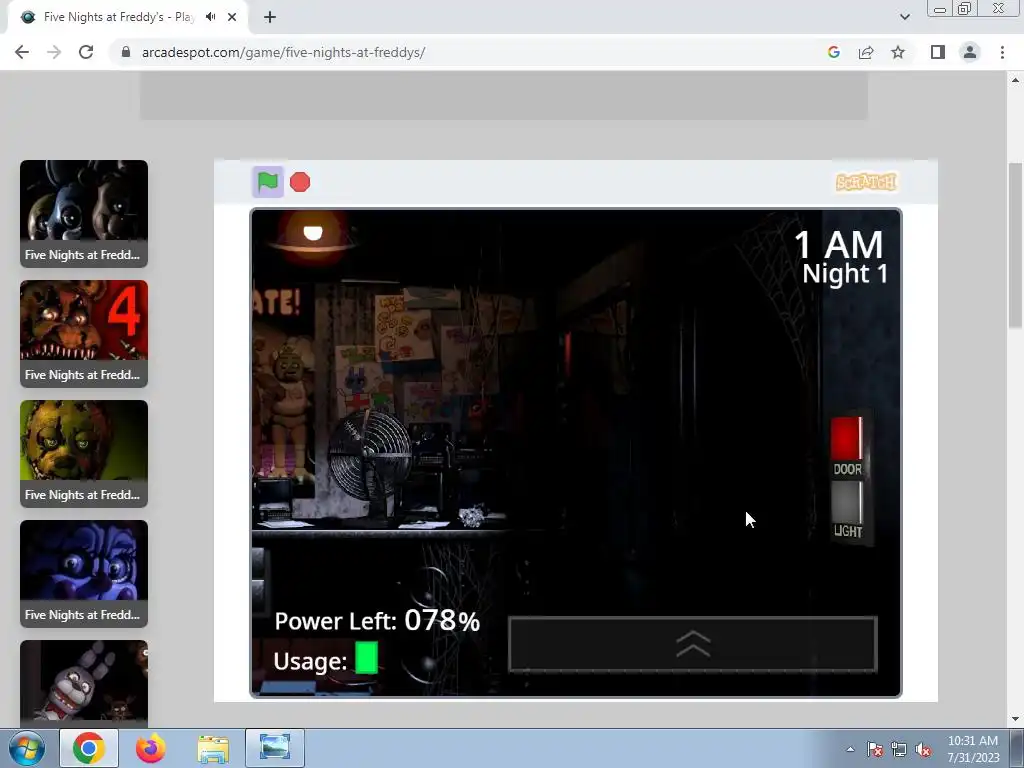Image resolution: width=1024 pixels, height=768 pixels.
Task: Open the camera monitor with the double-chevron bar
Action: [x=692, y=644]
